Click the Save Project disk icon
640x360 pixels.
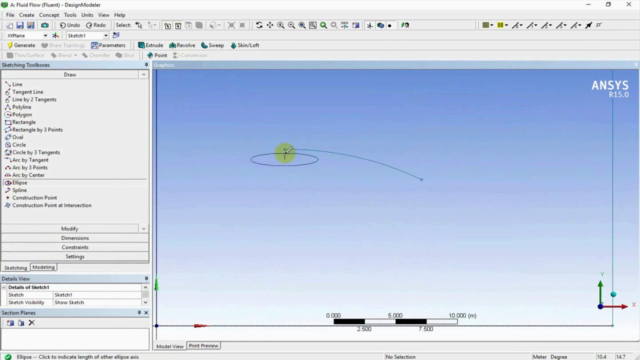20,25
